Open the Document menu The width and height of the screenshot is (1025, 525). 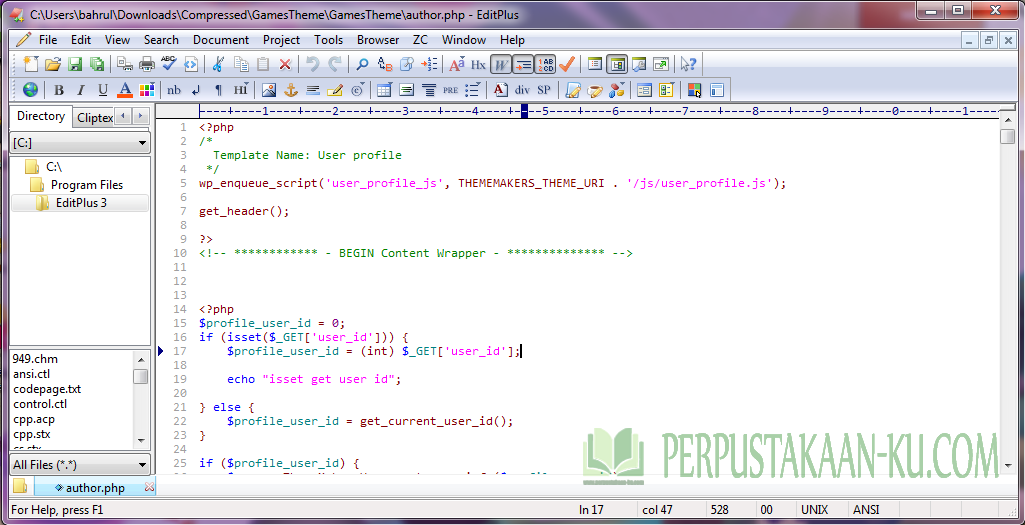(221, 40)
